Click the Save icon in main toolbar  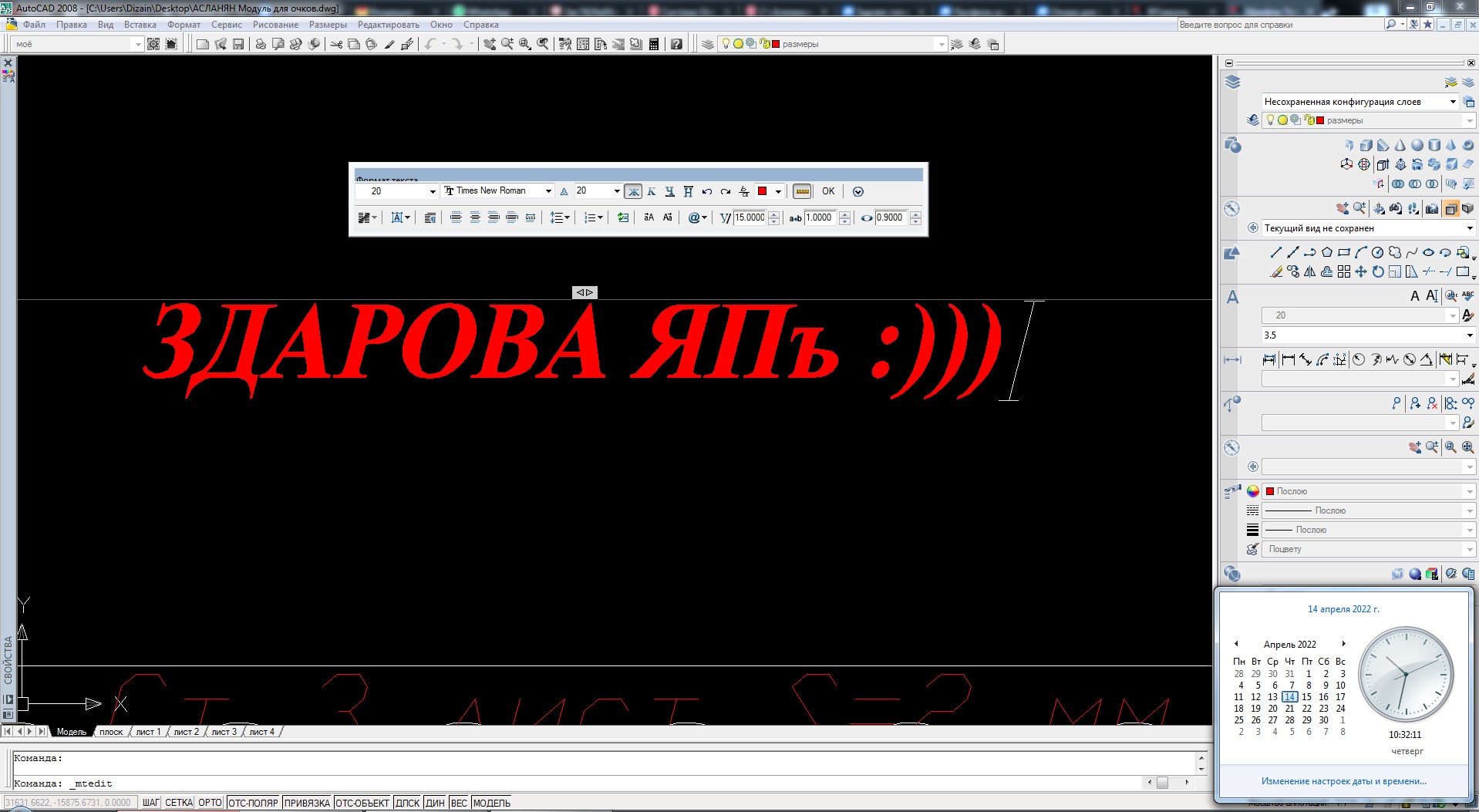[x=238, y=44]
